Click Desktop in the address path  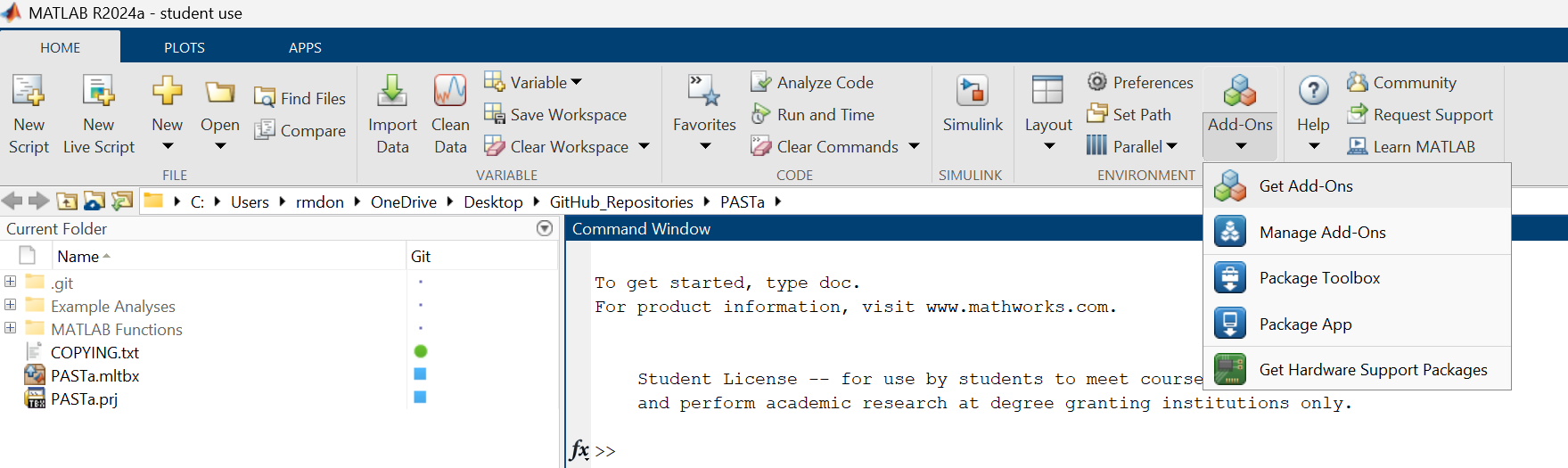493,202
